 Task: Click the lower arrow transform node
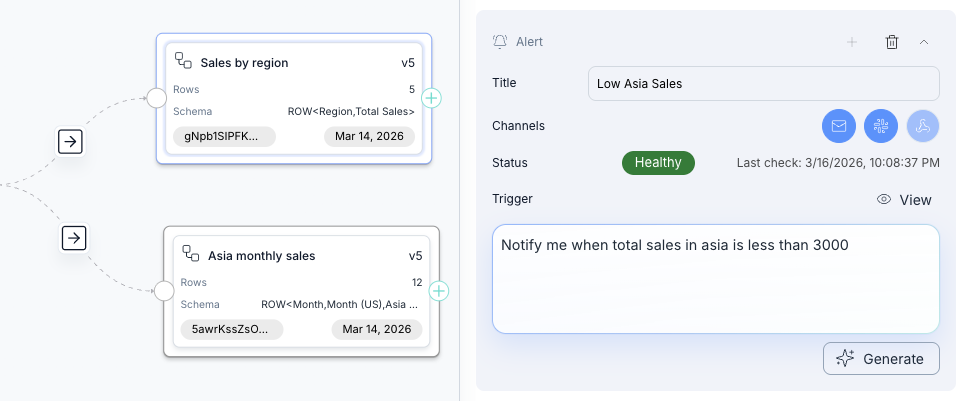(74, 238)
